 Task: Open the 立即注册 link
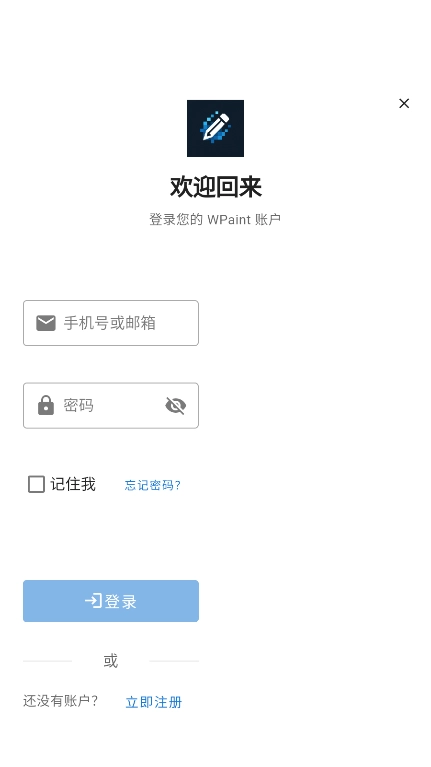(154, 702)
